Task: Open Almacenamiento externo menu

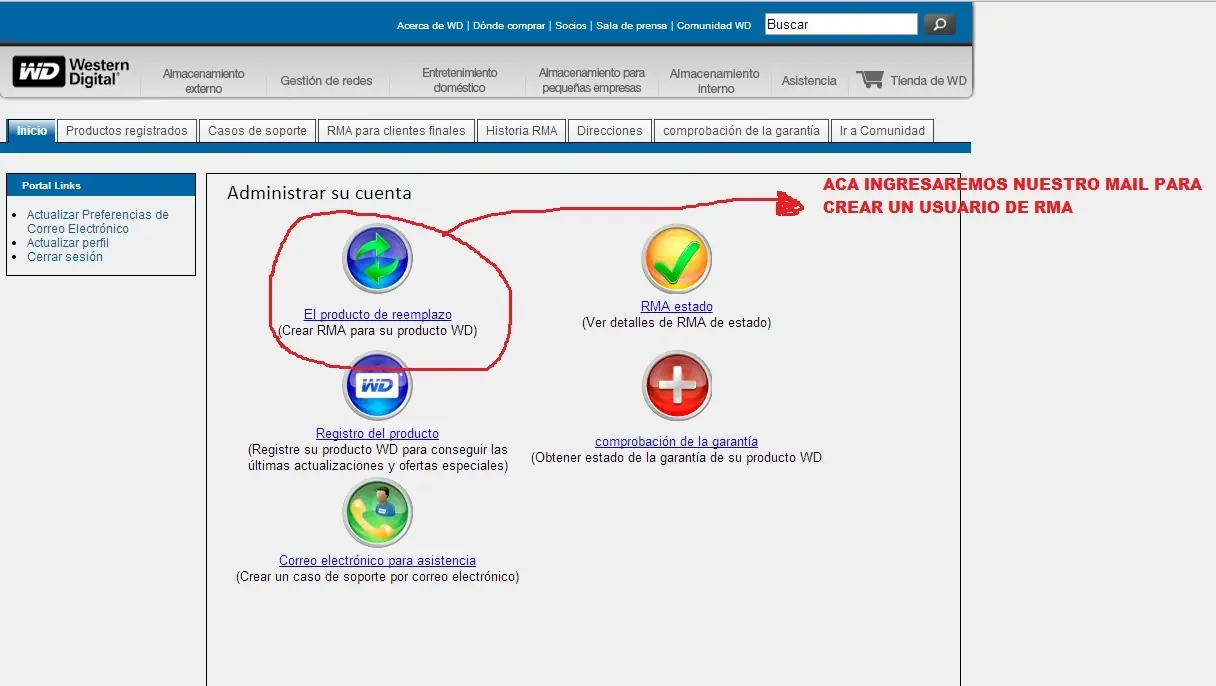Action: click(x=204, y=81)
